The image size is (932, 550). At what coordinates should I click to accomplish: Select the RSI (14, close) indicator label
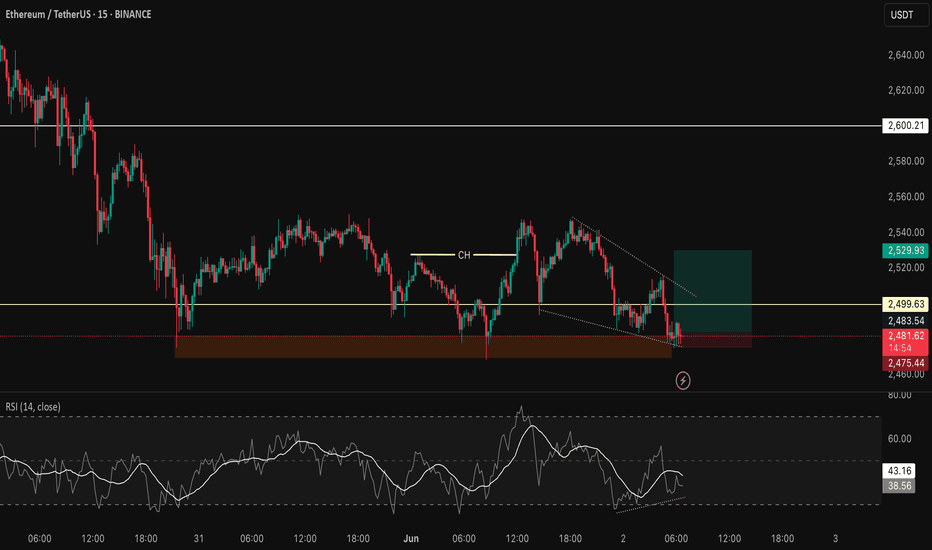pos(33,407)
